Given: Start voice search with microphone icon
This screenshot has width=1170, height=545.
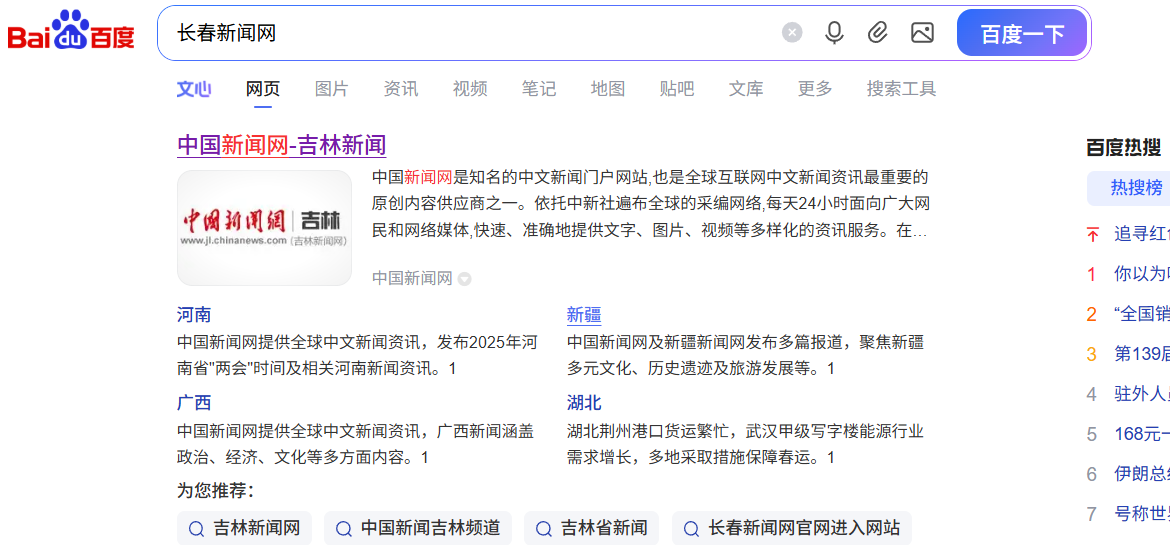Looking at the screenshot, I should pos(834,33).
